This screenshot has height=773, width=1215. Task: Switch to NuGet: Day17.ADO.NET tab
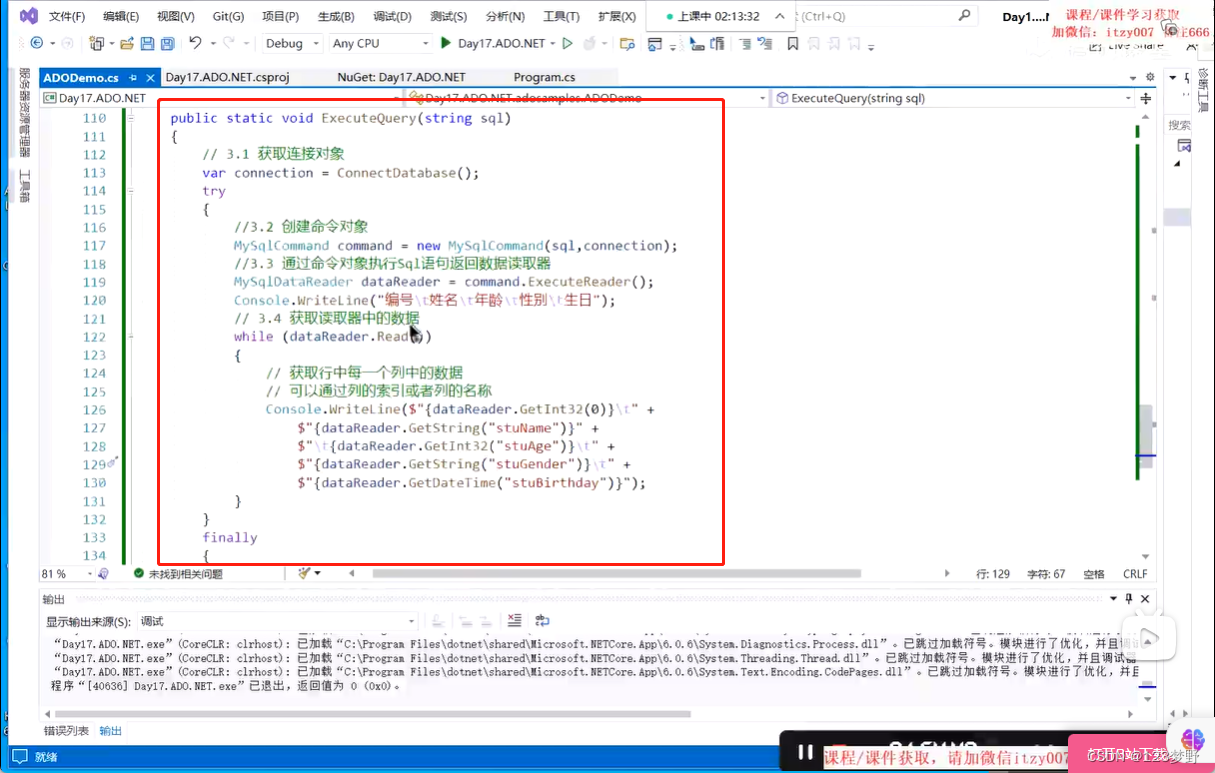point(401,77)
